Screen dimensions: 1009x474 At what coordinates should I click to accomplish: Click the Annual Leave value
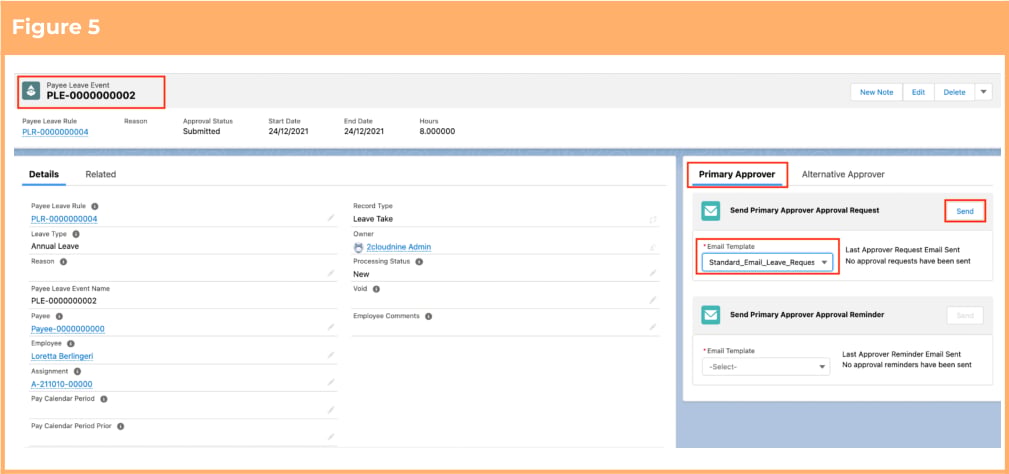55,246
